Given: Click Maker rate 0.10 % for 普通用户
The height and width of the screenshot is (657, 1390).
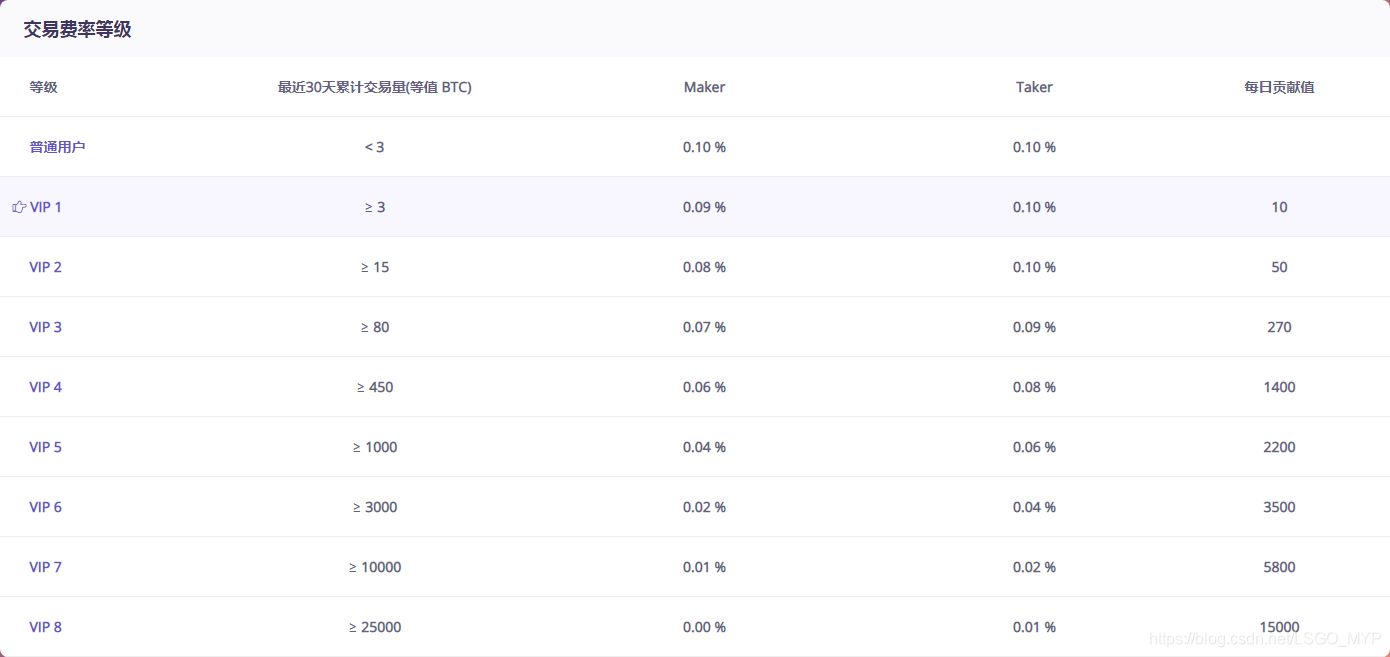Looking at the screenshot, I should pyautogui.click(x=704, y=147).
